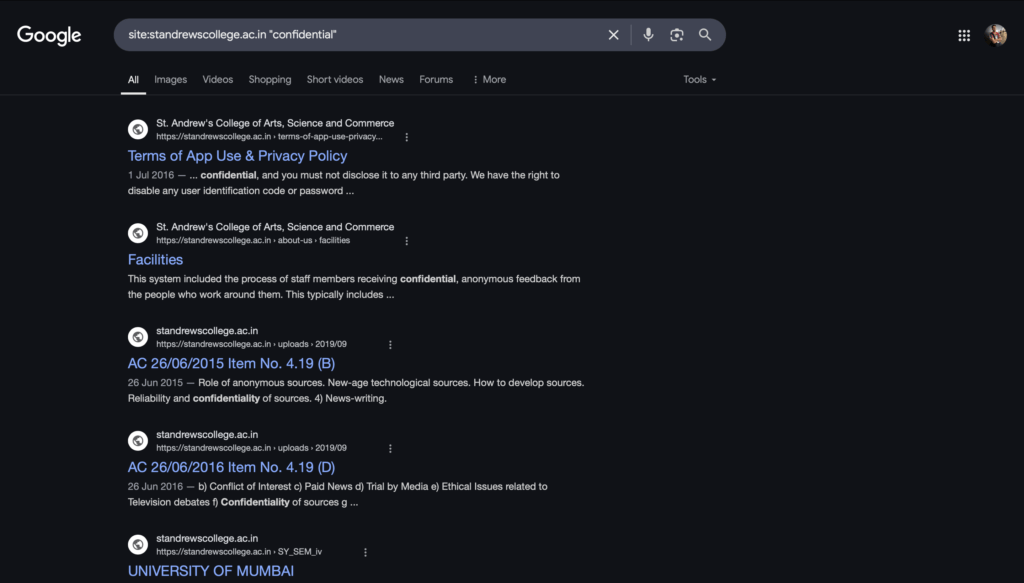Open Terms of App Use & Privacy Policy link
This screenshot has height=583, width=1024.
tap(237, 156)
